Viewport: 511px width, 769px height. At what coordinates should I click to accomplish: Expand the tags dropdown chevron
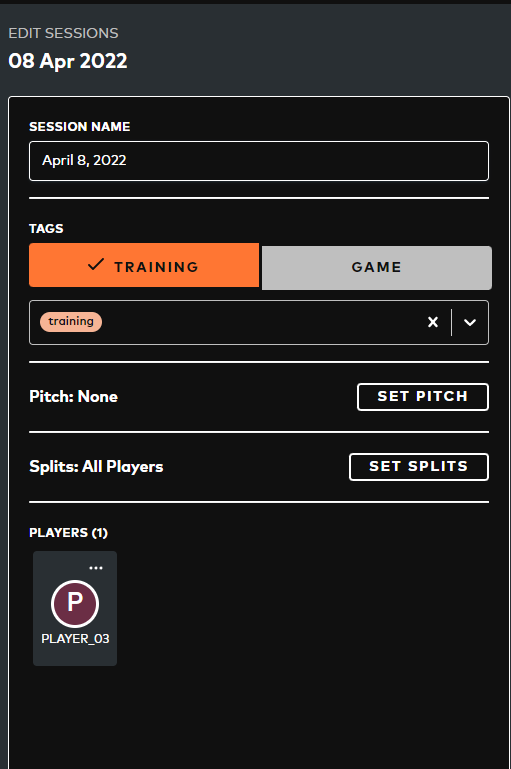pyautogui.click(x=470, y=322)
